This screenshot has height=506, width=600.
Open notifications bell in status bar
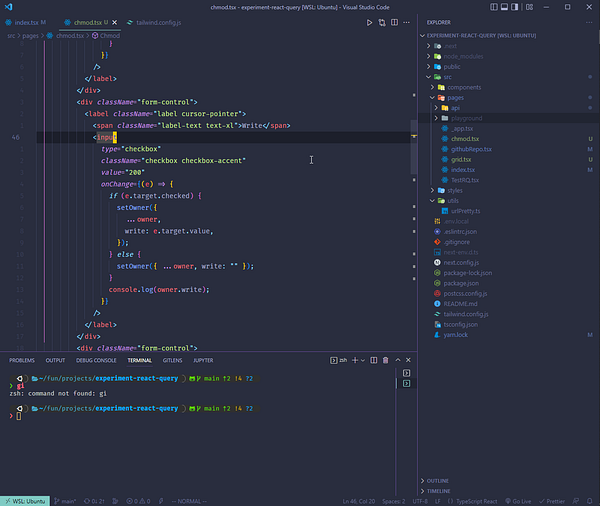(590, 501)
